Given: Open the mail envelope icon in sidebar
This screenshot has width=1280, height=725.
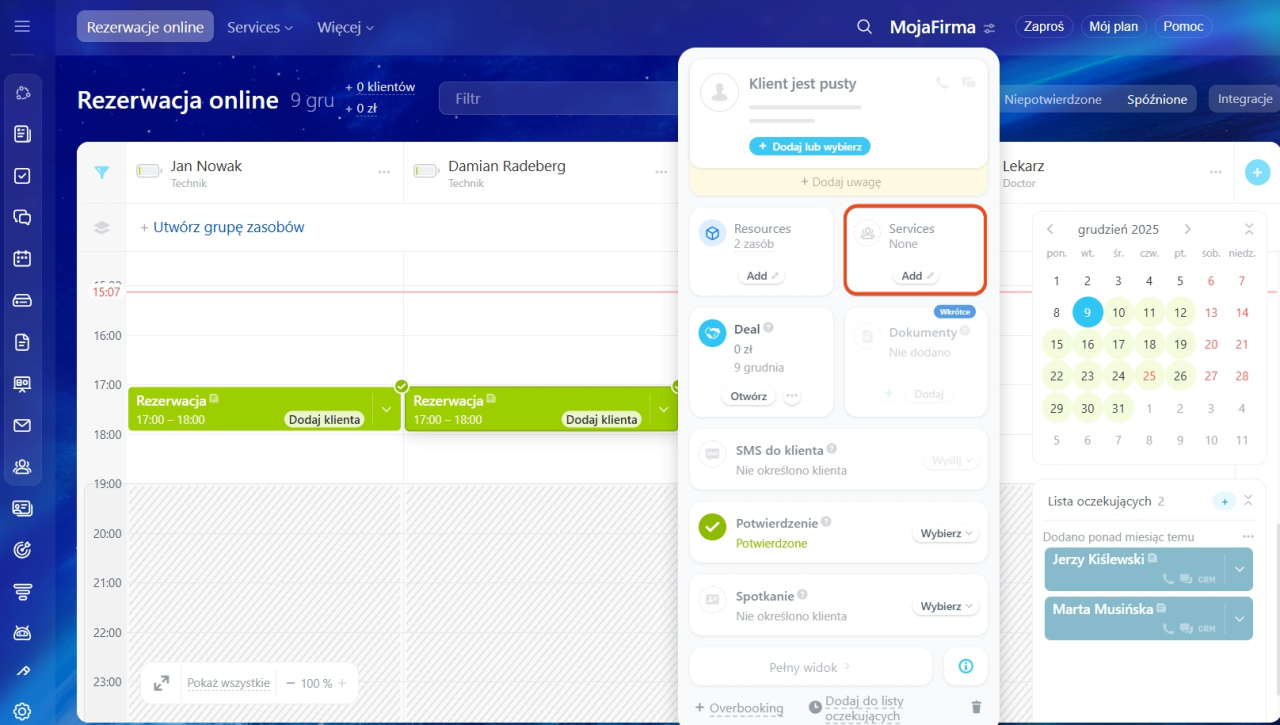Looking at the screenshot, I should [x=22, y=425].
